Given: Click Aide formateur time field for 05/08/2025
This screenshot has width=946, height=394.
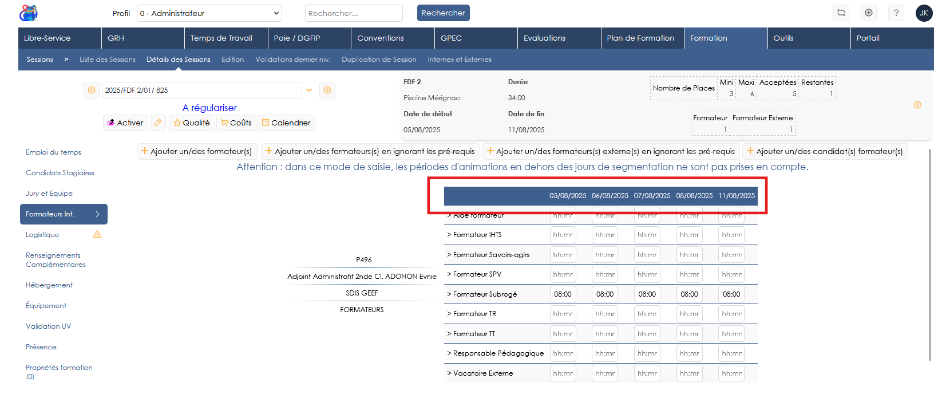Looking at the screenshot, I should coord(562,215).
